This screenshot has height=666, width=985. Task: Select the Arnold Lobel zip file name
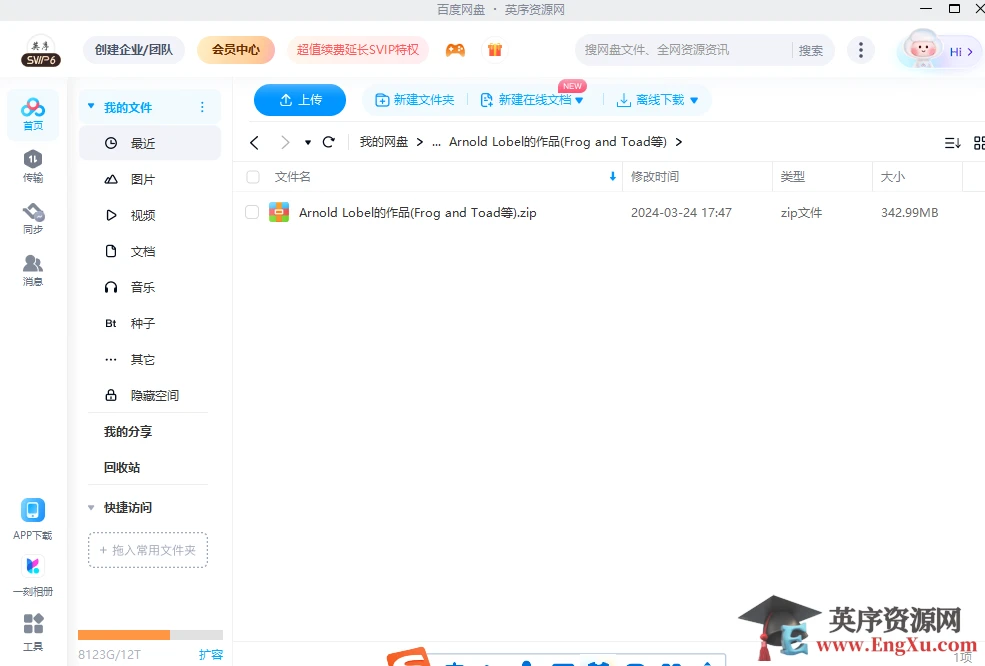(418, 212)
